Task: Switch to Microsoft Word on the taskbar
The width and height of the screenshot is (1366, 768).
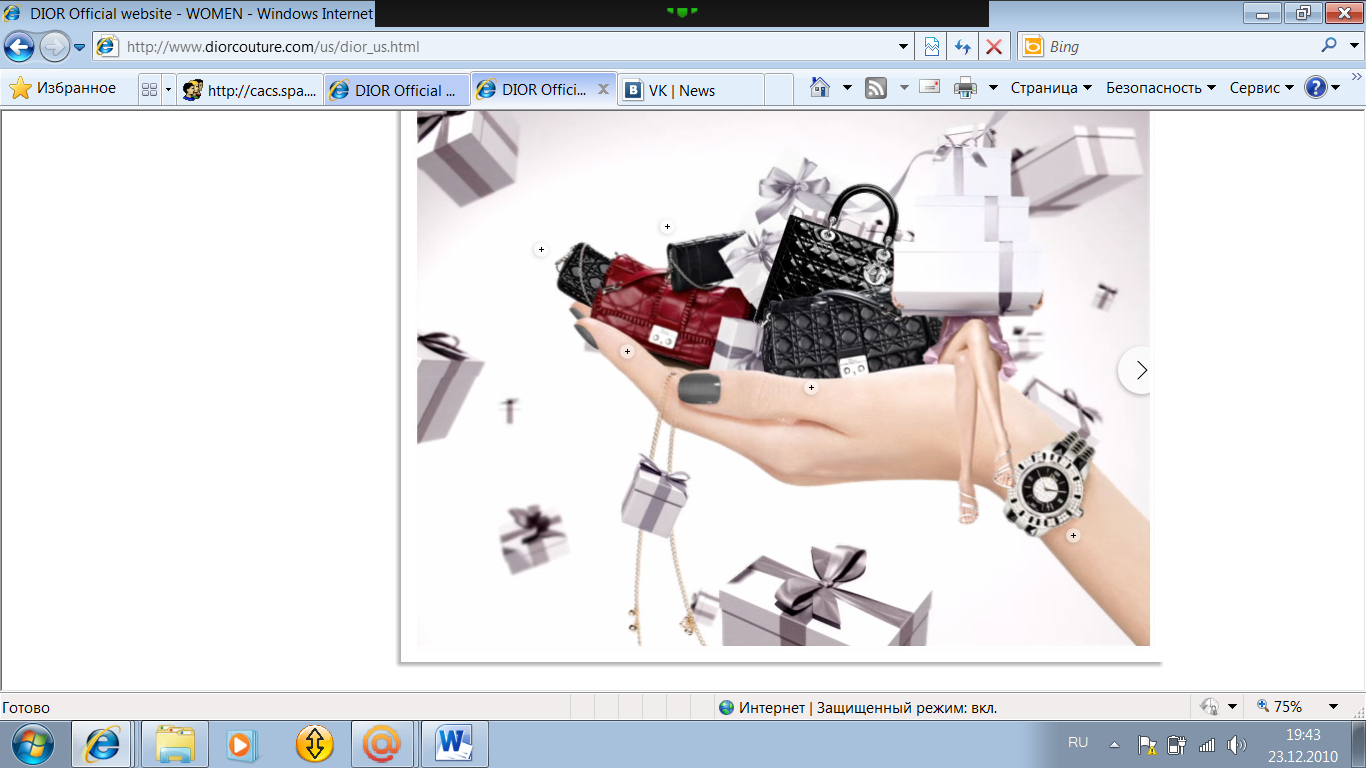Action: [x=454, y=745]
